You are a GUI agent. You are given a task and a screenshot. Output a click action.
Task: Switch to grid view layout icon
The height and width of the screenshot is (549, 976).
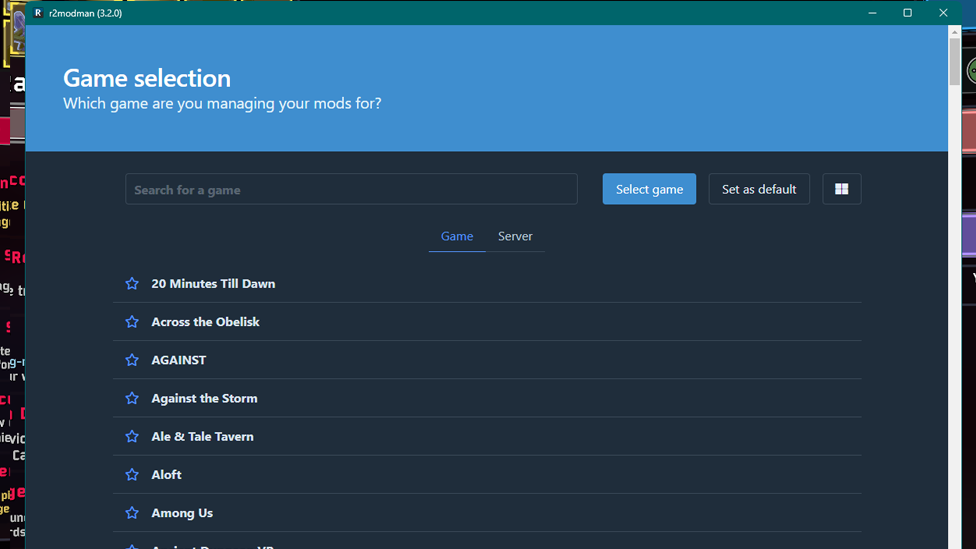coord(842,189)
